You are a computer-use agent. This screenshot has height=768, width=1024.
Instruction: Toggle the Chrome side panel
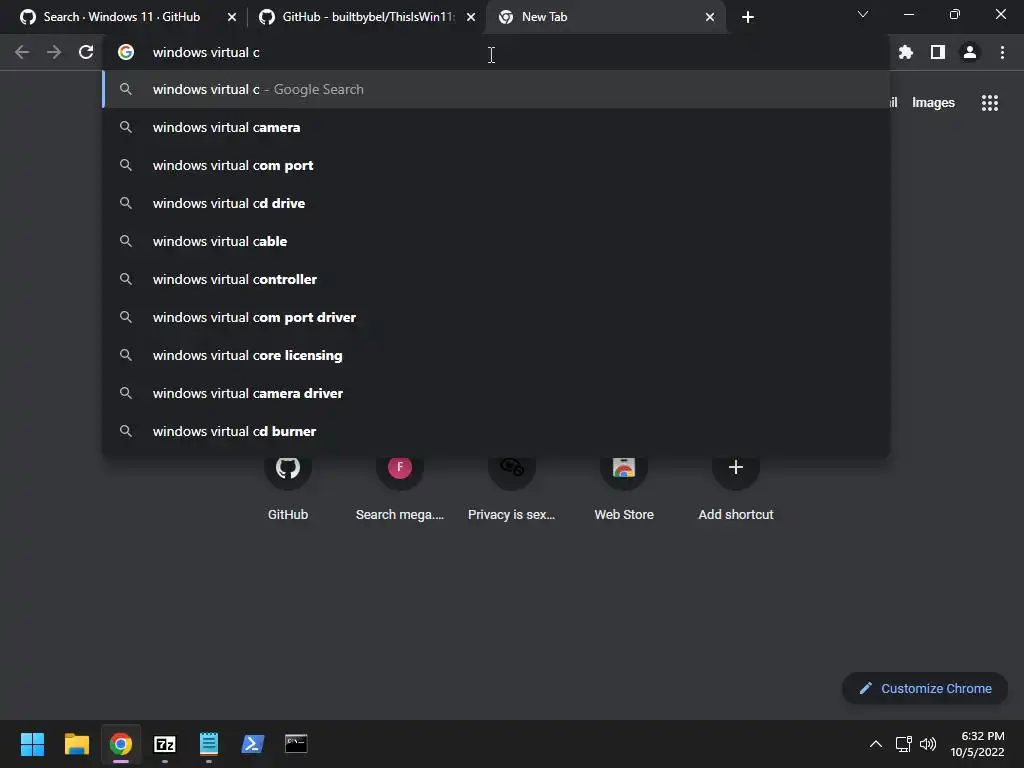pos(938,52)
